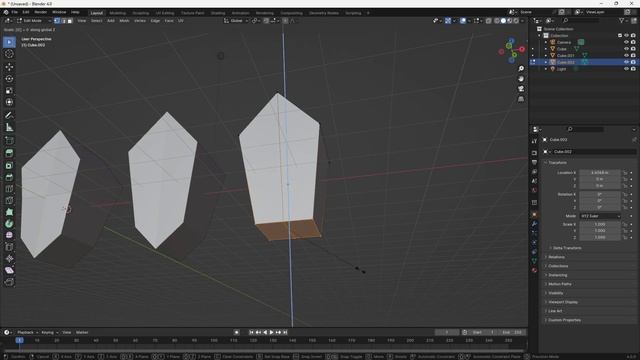Select the Spin tool
Screen dimensions: 640x360
coord(9,224)
